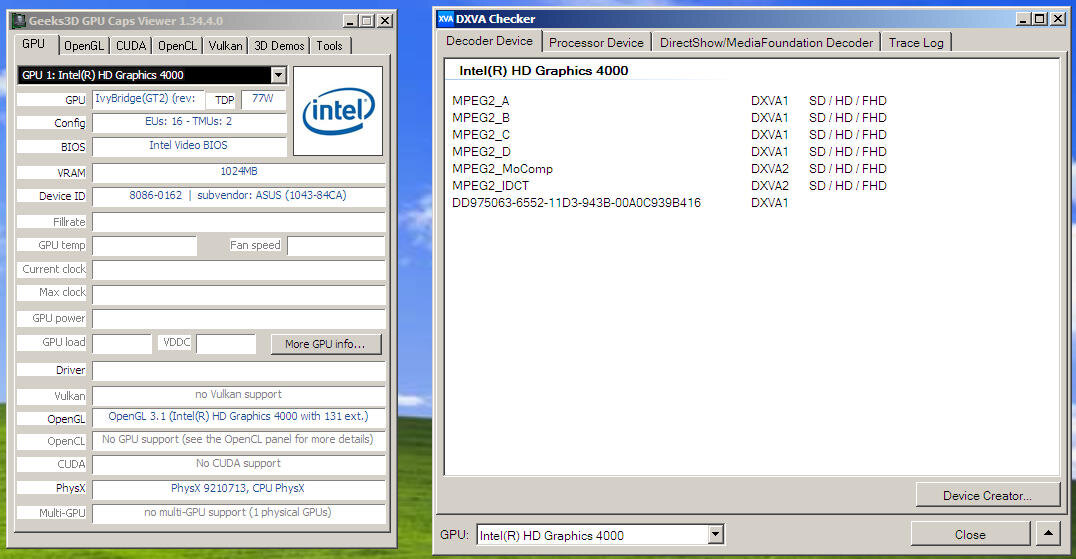
Task: Select the MPEG2_D decoder row
Action: [x=669, y=152]
